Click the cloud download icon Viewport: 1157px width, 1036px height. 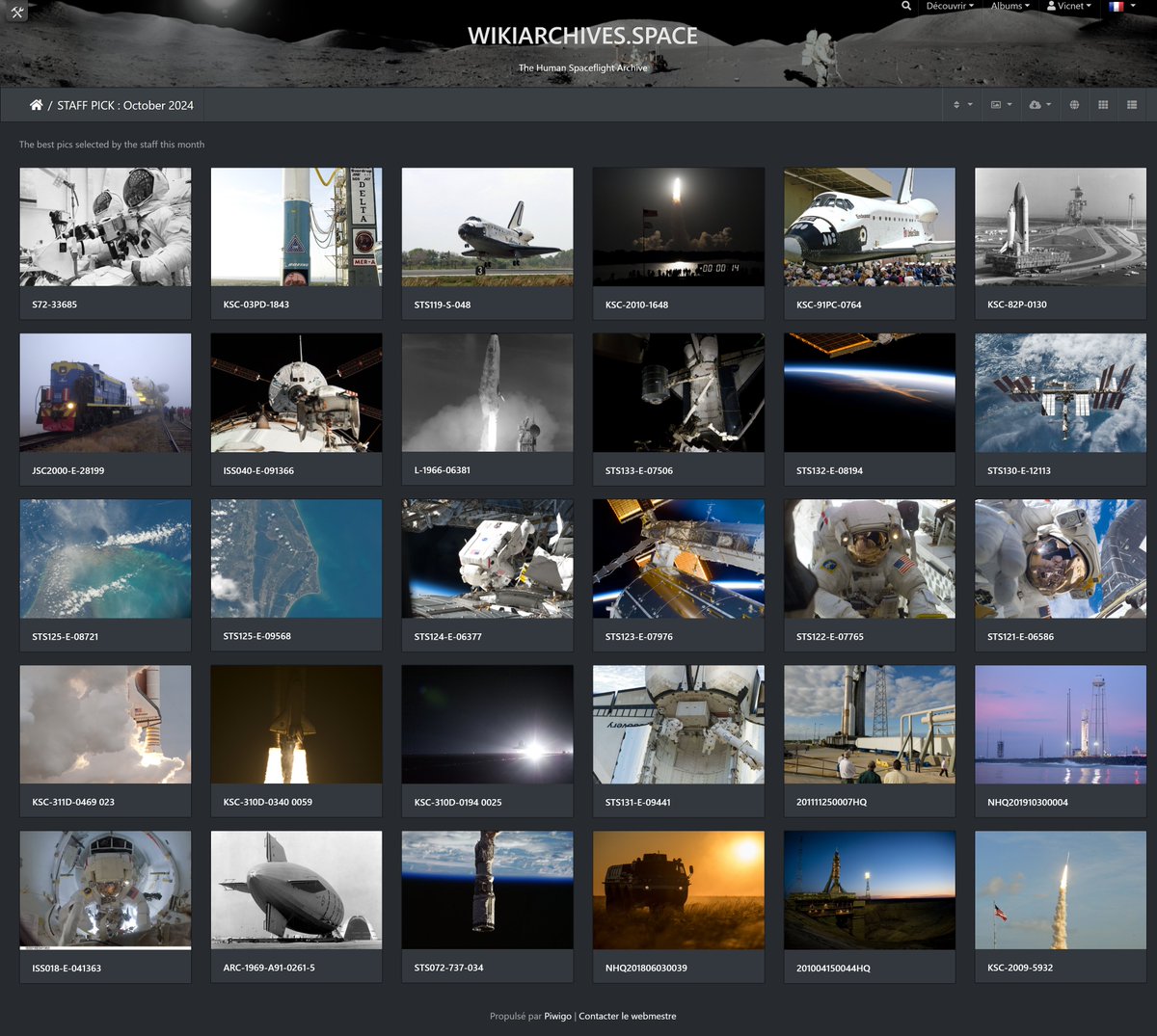[x=1035, y=104]
